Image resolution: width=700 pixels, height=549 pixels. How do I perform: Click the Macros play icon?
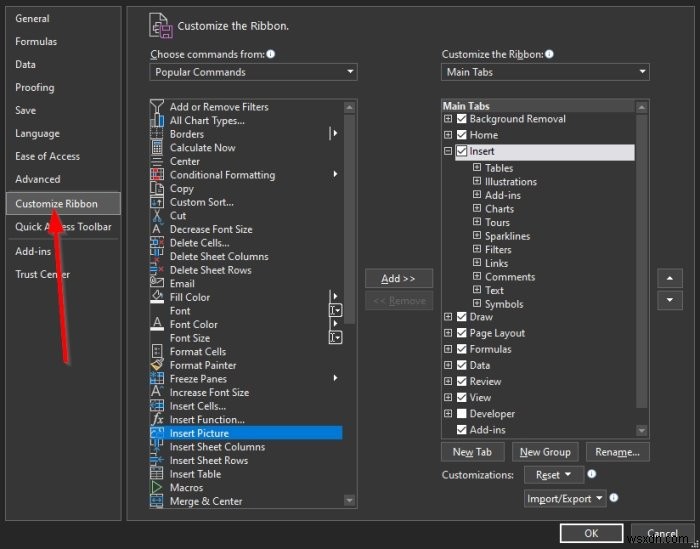pos(157,487)
